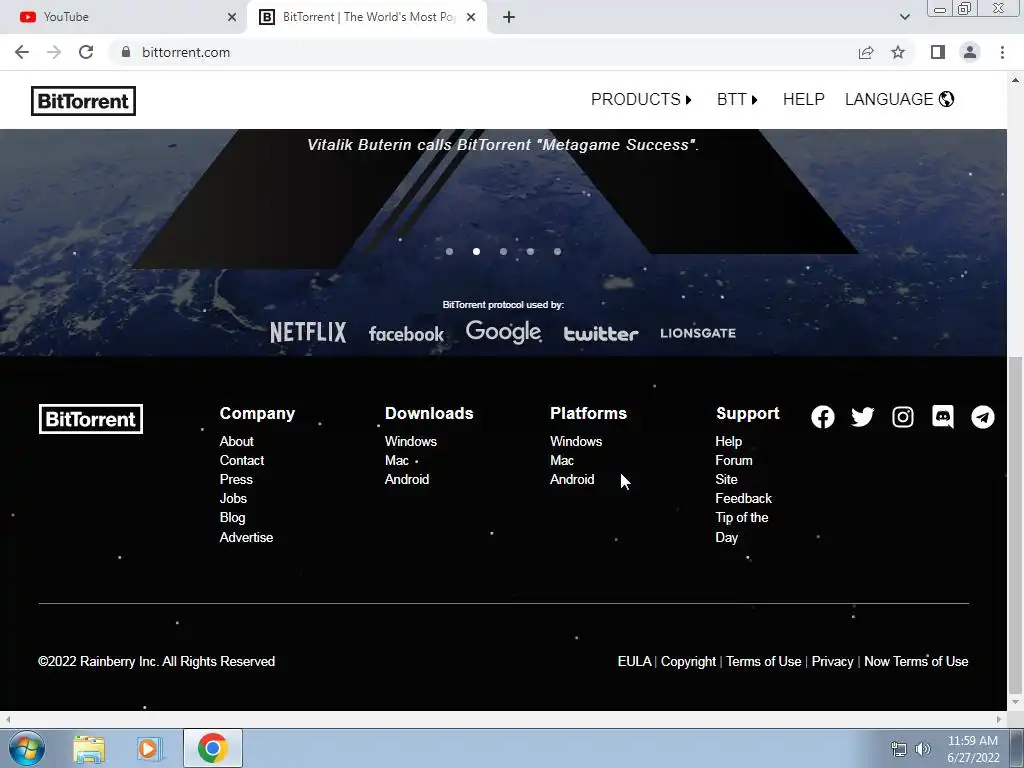Click Android under Downloads
Image resolution: width=1024 pixels, height=768 pixels.
point(407,479)
